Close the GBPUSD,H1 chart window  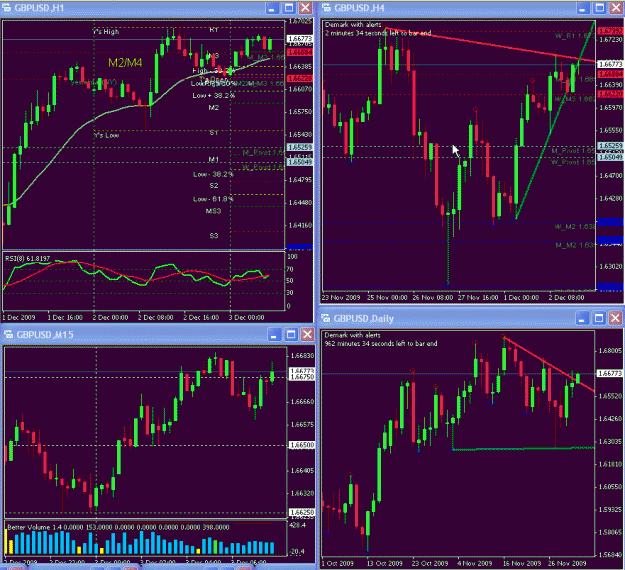(x=305, y=8)
